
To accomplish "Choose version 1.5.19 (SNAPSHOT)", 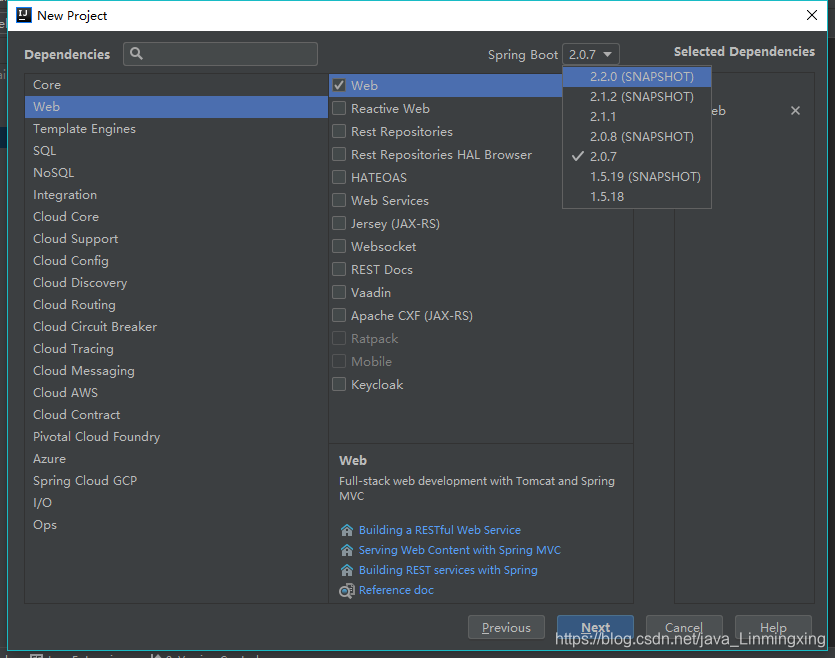I will (637, 177).
